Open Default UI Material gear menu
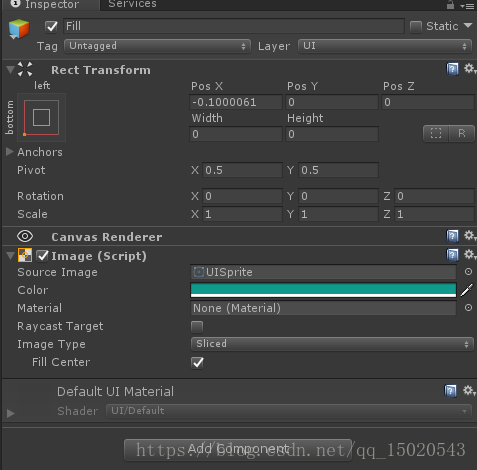 [x=469, y=390]
